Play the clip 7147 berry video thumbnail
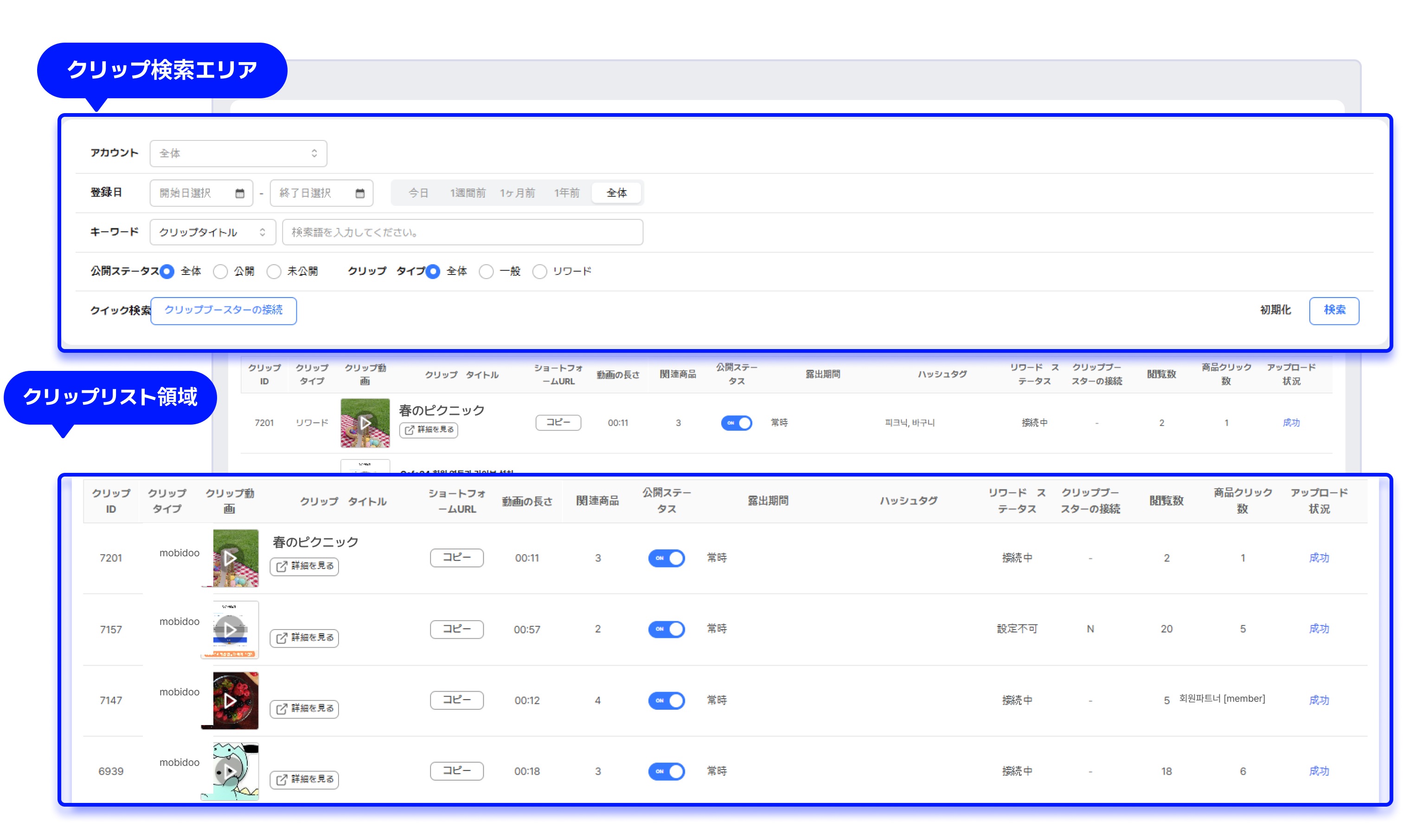 coord(229,701)
